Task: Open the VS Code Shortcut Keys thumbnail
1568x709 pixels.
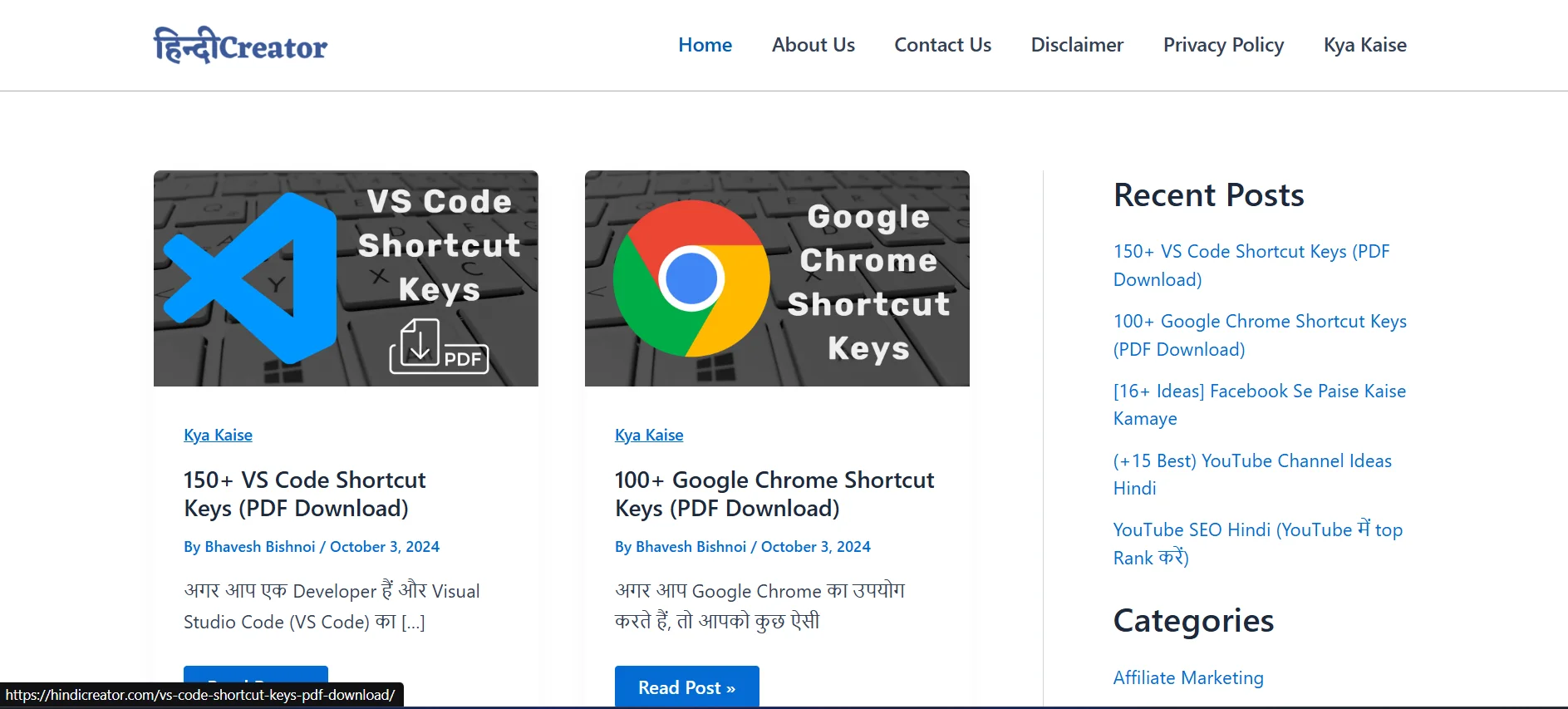Action: 346,278
